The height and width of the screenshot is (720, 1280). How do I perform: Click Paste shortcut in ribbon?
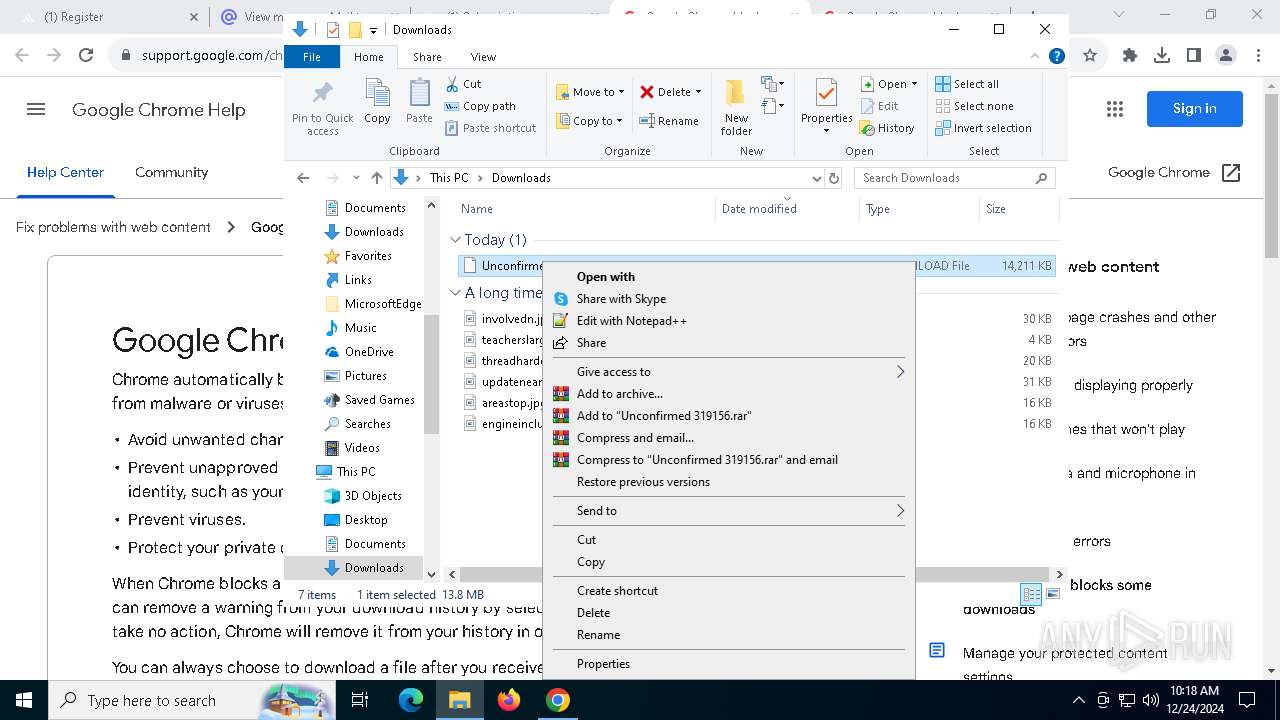(x=490, y=128)
